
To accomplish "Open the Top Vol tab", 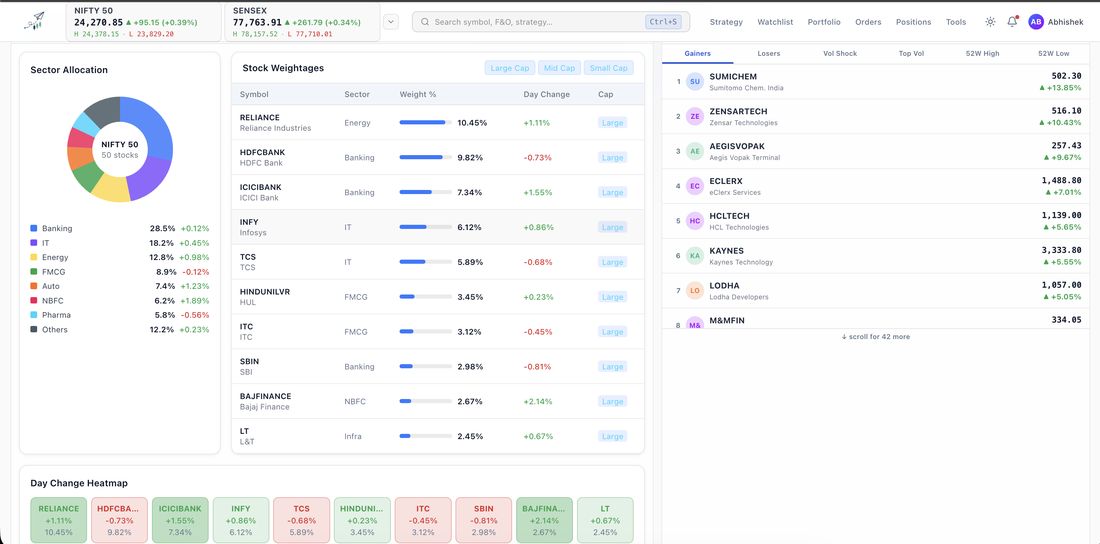I will click(911, 53).
